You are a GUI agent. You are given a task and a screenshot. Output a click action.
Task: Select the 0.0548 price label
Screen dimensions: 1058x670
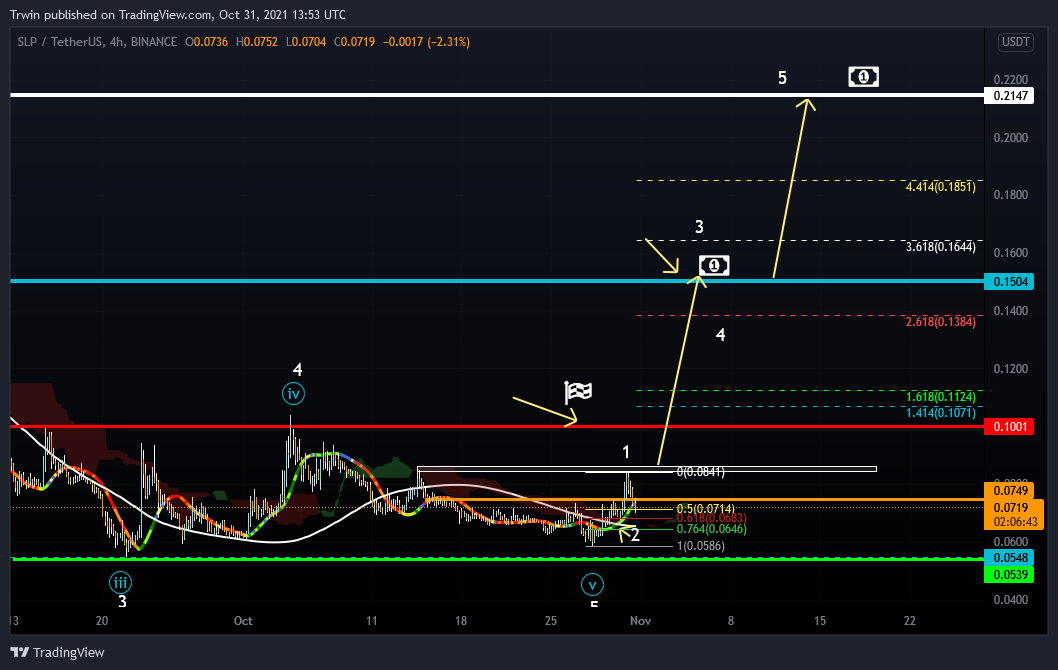coord(1009,557)
